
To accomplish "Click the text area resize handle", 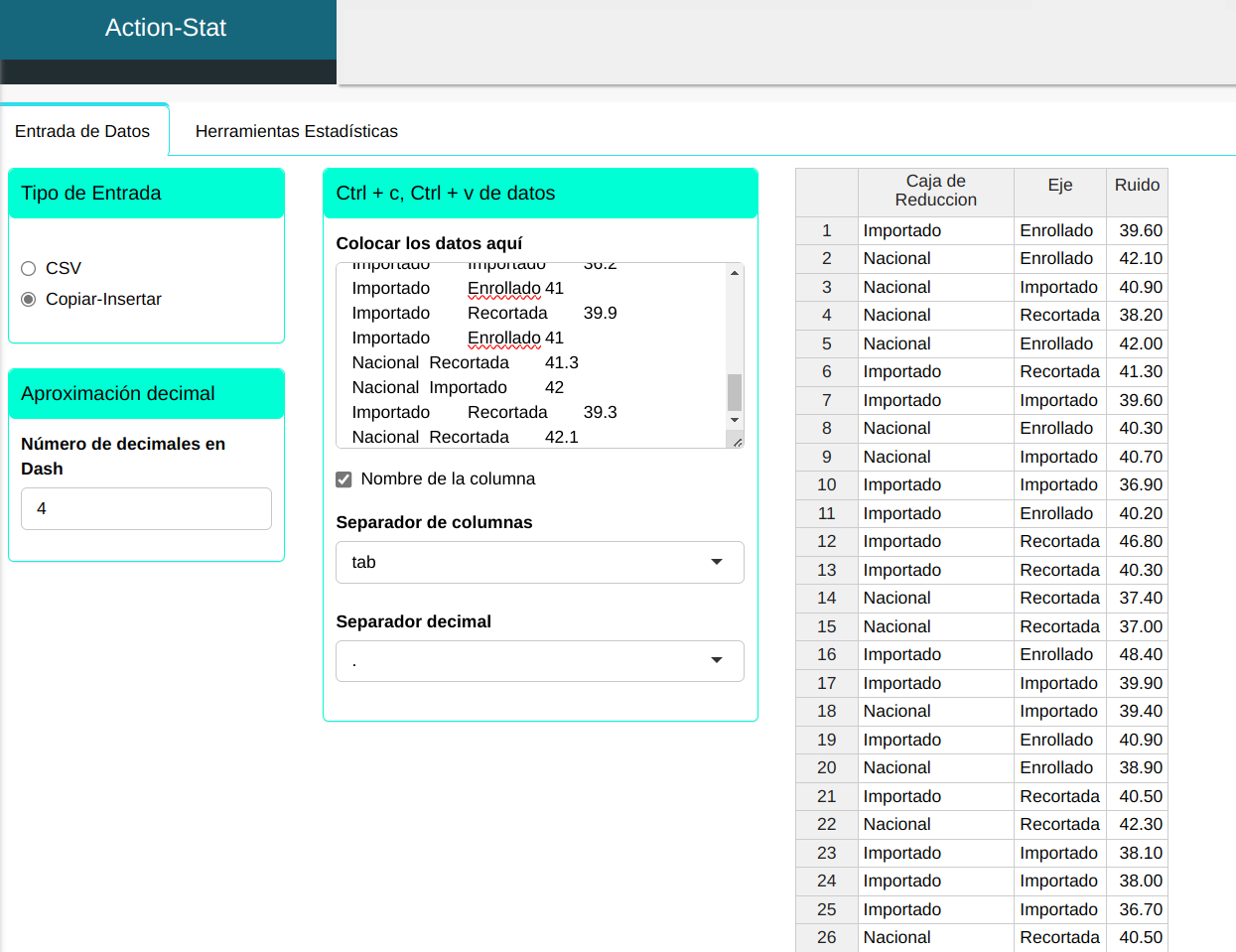I will click(x=738, y=443).
